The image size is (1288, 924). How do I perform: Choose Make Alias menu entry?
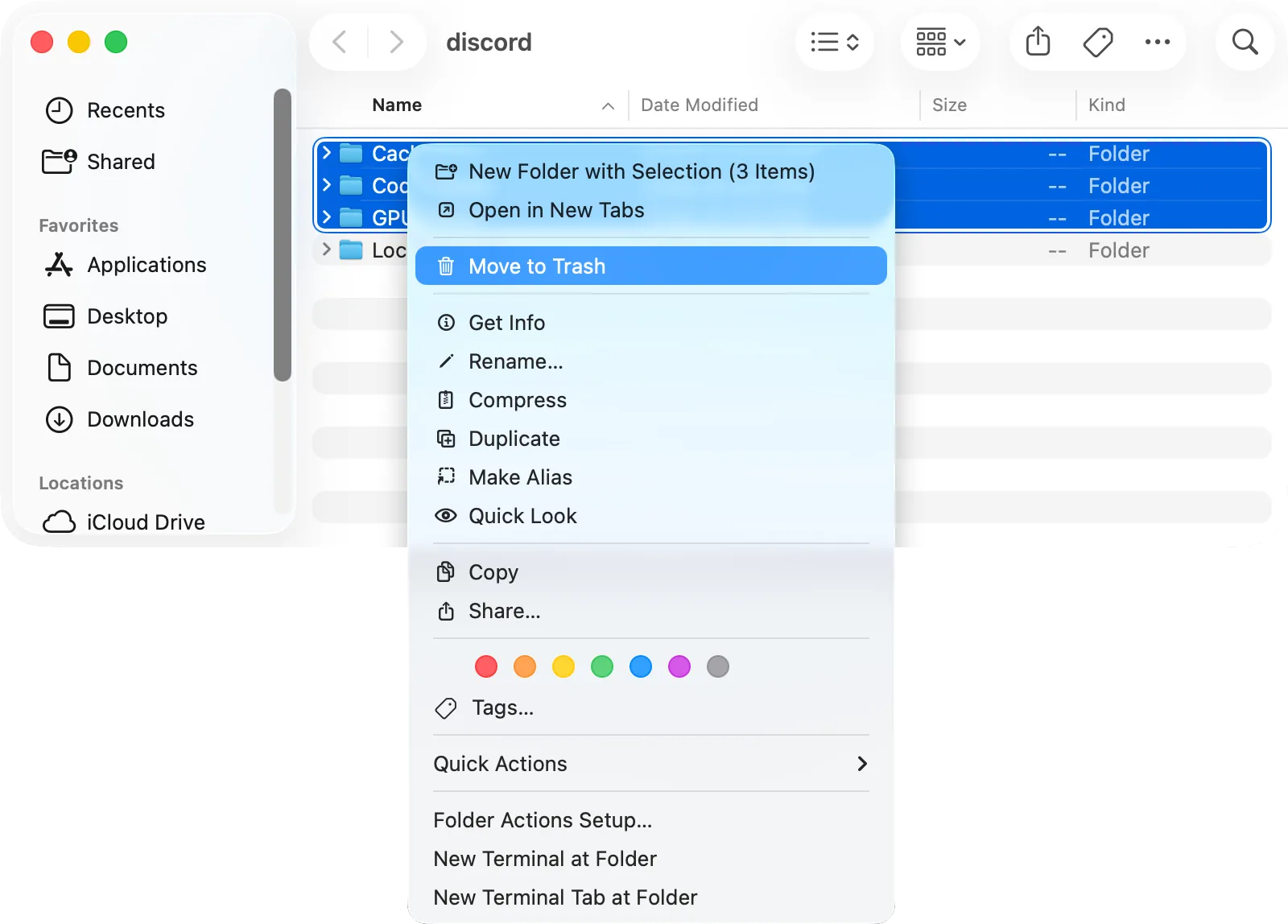(650, 477)
